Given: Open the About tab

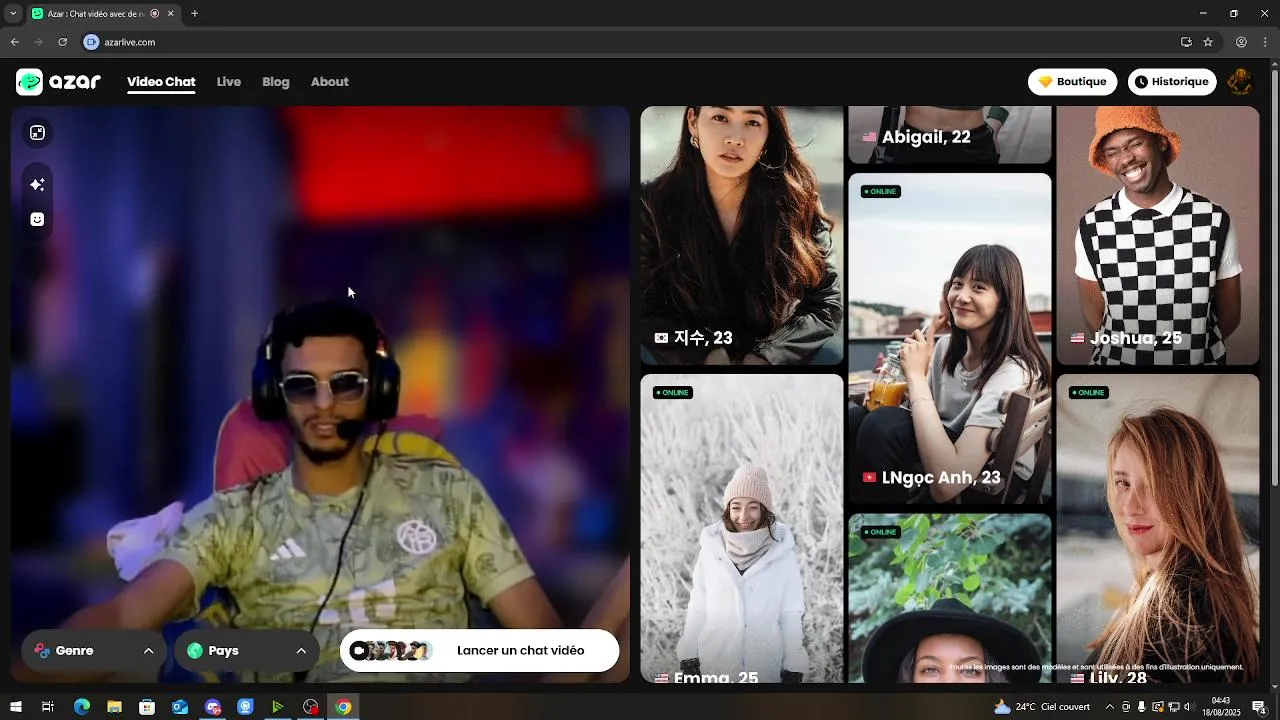Looking at the screenshot, I should click(x=330, y=82).
